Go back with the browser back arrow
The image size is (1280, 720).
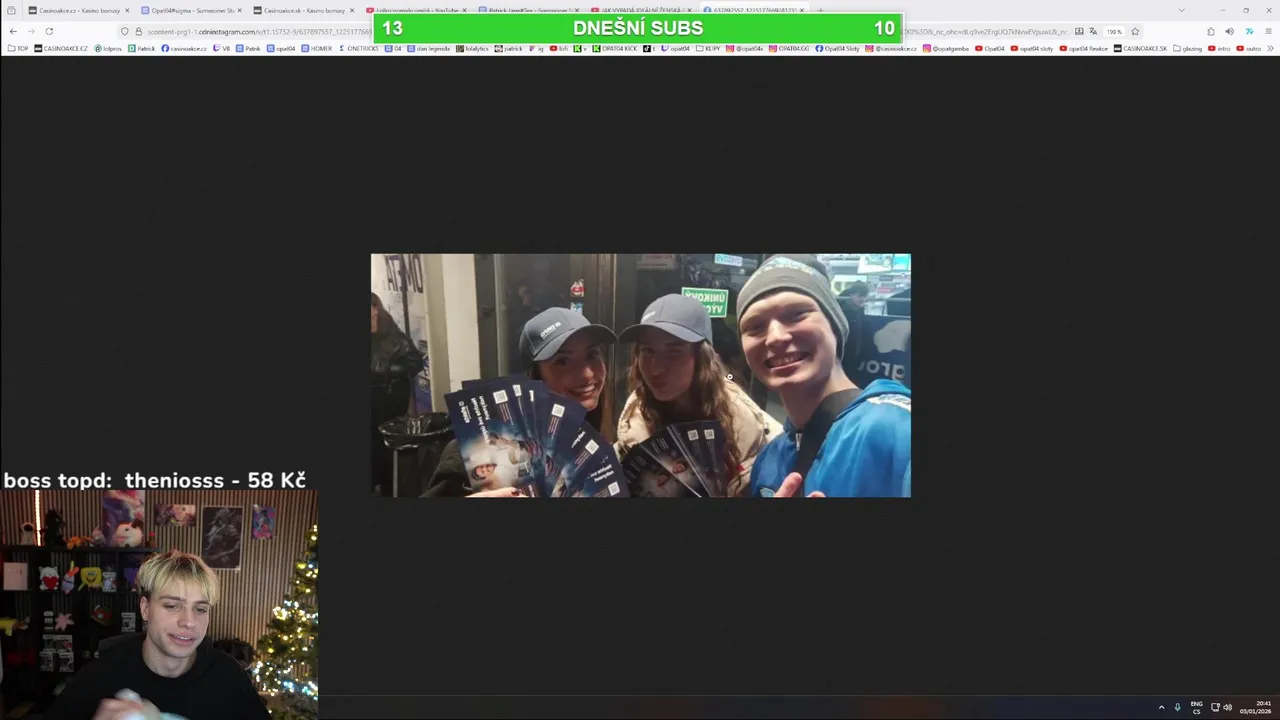13,31
